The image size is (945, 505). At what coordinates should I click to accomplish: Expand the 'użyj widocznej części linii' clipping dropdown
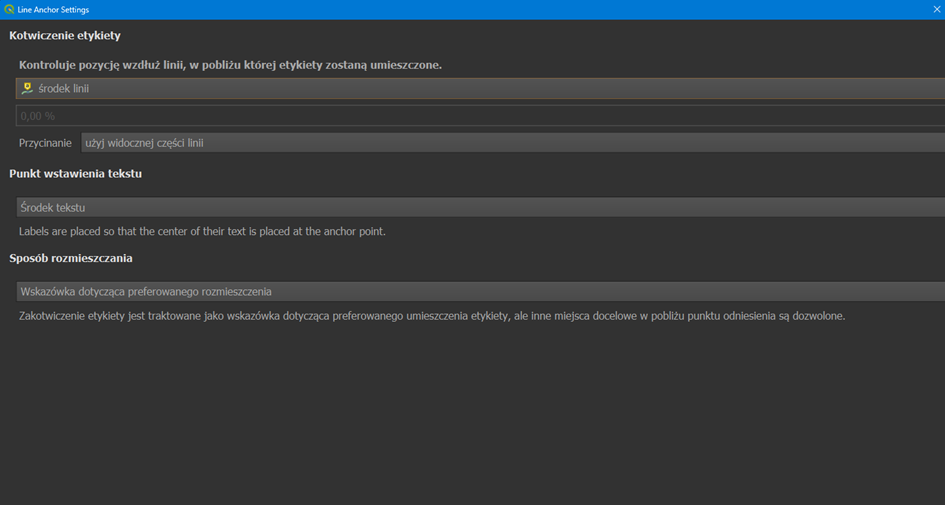coord(510,143)
